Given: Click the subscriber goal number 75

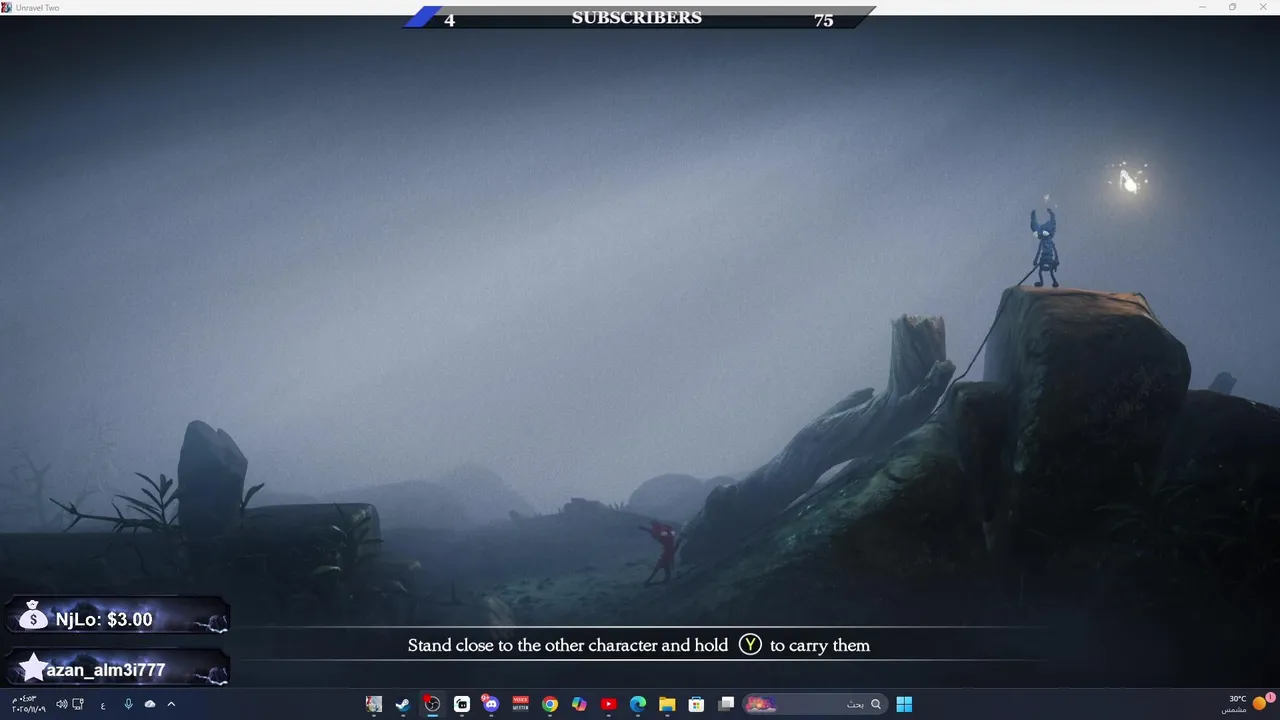Looking at the screenshot, I should coord(823,20).
